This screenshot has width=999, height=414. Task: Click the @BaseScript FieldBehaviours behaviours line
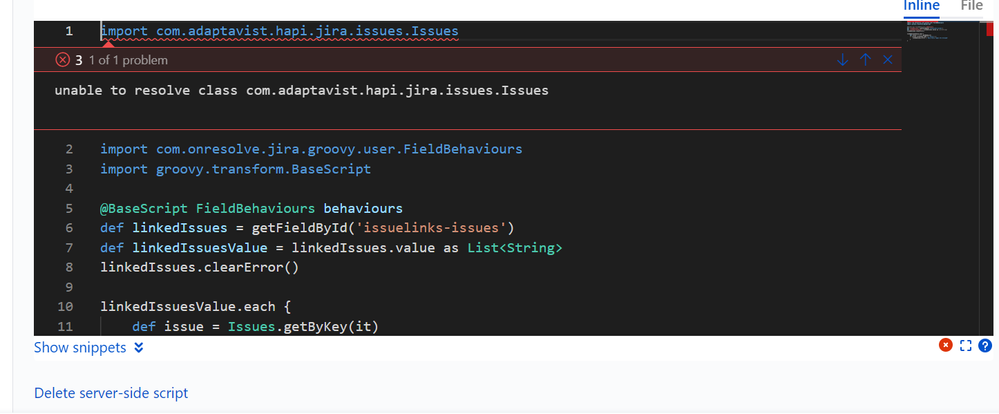[252, 209]
